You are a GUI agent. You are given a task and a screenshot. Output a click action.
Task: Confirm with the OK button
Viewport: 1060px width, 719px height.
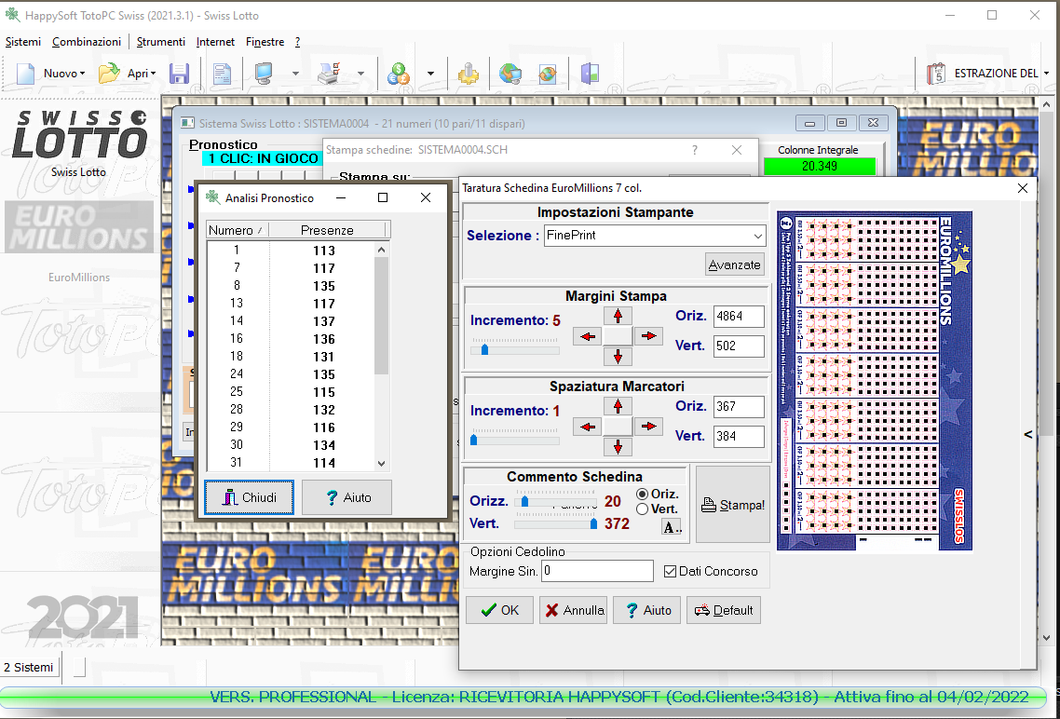point(500,610)
